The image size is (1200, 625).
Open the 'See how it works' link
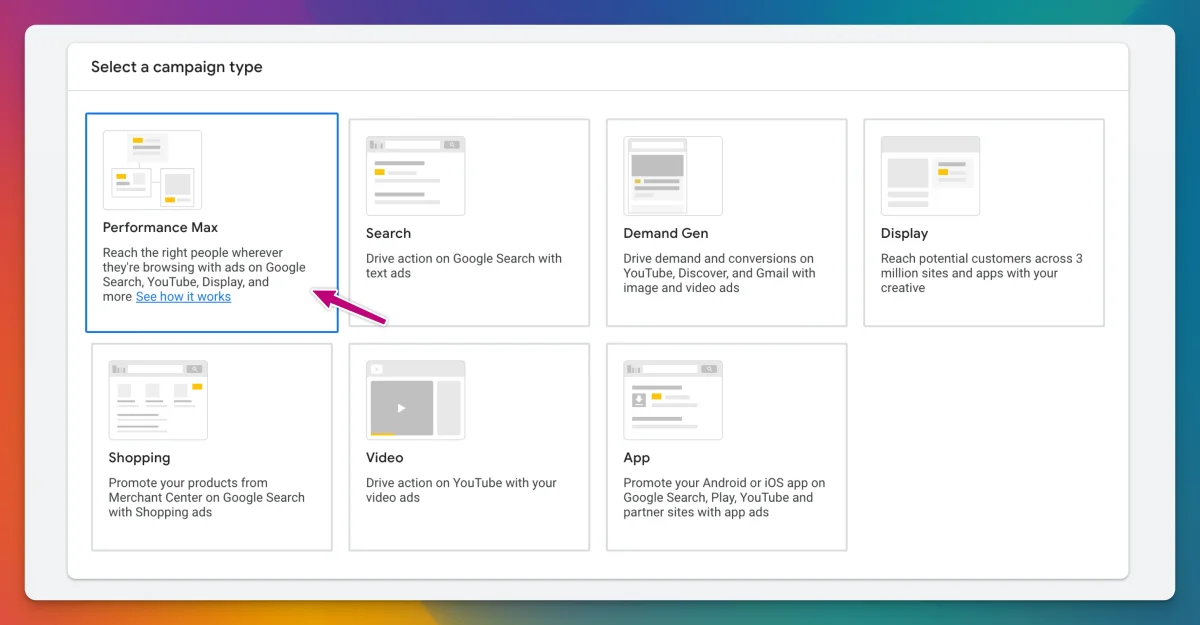(x=183, y=297)
